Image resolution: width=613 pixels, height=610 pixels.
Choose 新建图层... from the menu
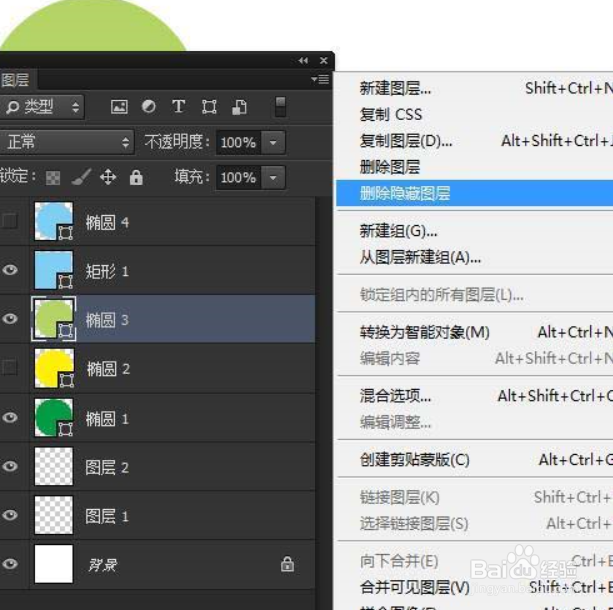point(395,88)
